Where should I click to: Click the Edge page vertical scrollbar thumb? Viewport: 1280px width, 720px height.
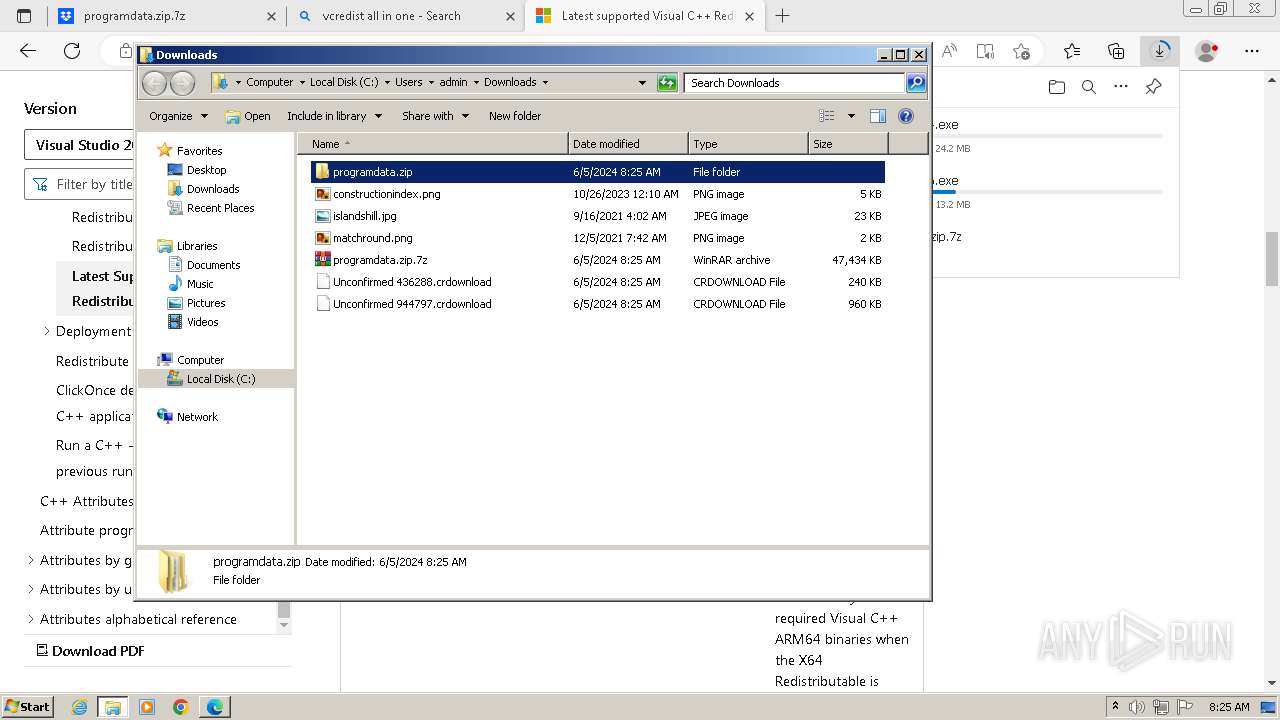tap(1272, 258)
